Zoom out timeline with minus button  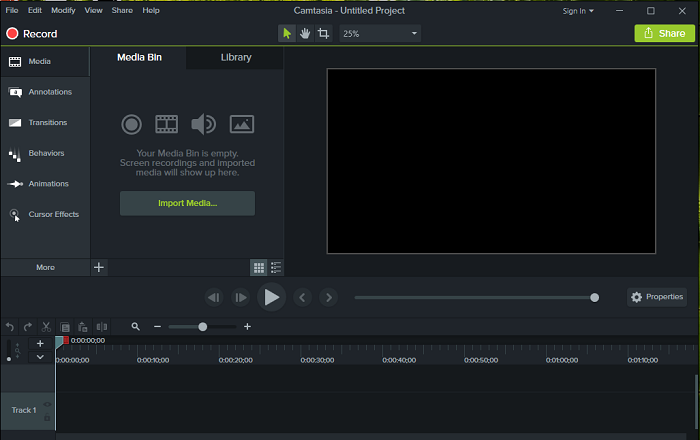click(x=157, y=327)
